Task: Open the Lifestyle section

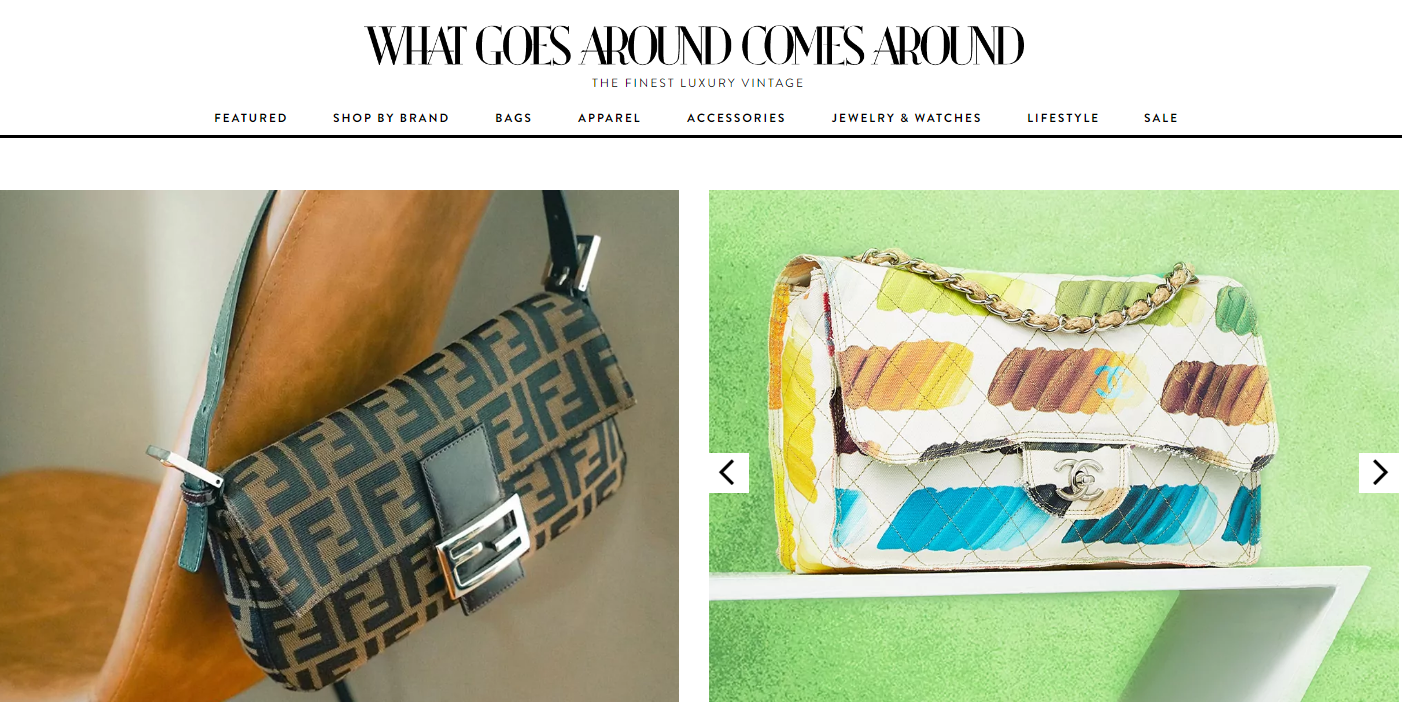Action: click(x=1063, y=118)
